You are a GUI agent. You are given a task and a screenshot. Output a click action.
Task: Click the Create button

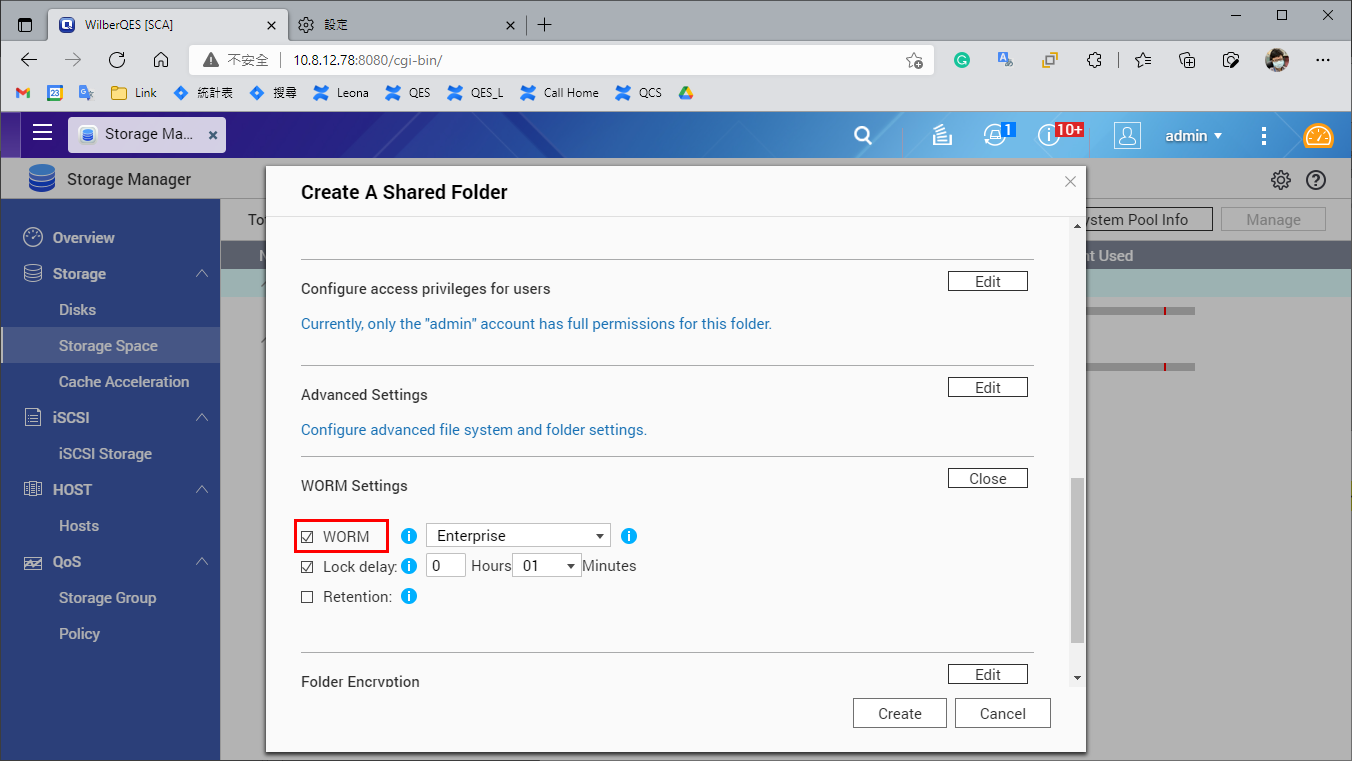pos(899,713)
